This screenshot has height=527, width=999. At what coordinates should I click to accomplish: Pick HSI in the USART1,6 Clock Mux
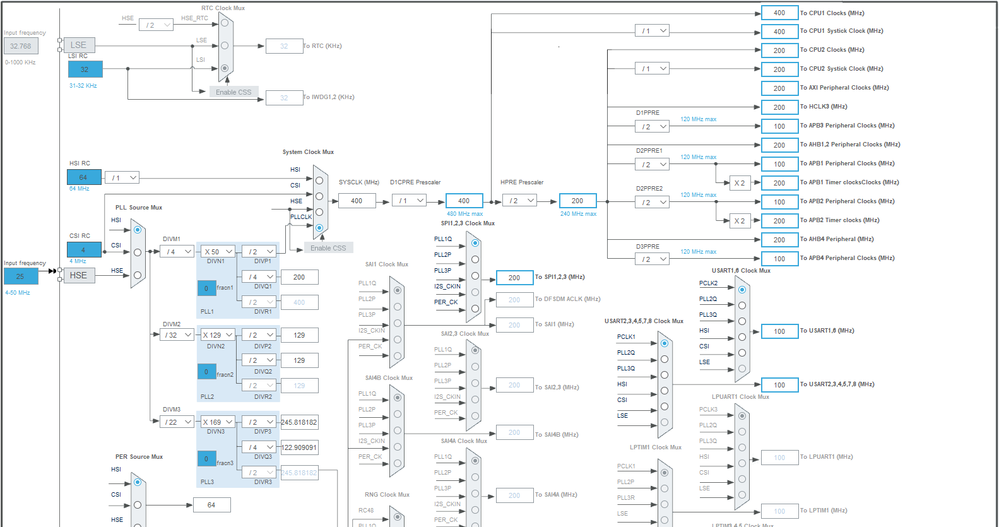(x=742, y=337)
